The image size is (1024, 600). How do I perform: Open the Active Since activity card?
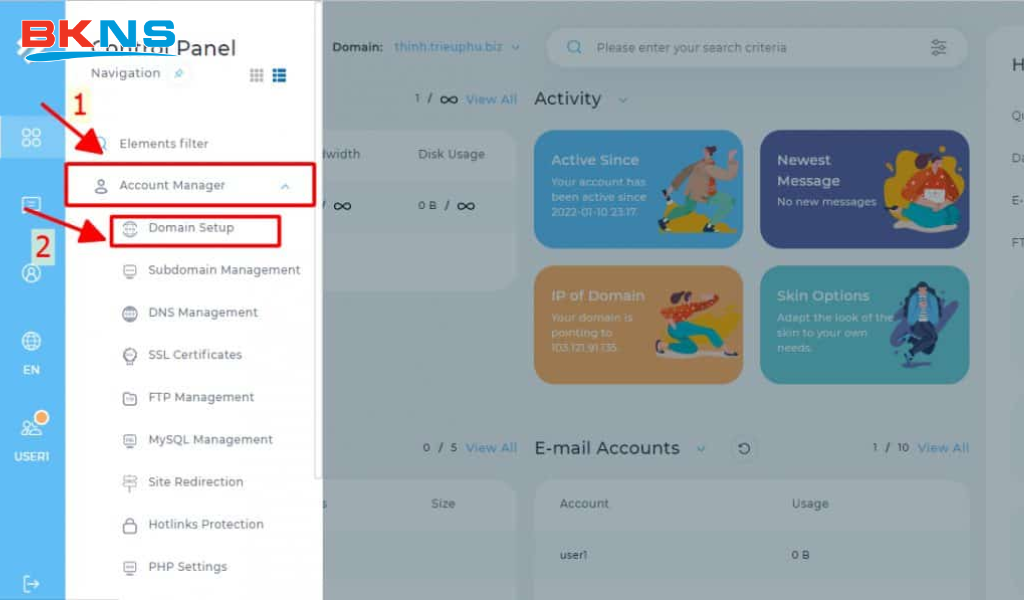pyautogui.click(x=638, y=189)
